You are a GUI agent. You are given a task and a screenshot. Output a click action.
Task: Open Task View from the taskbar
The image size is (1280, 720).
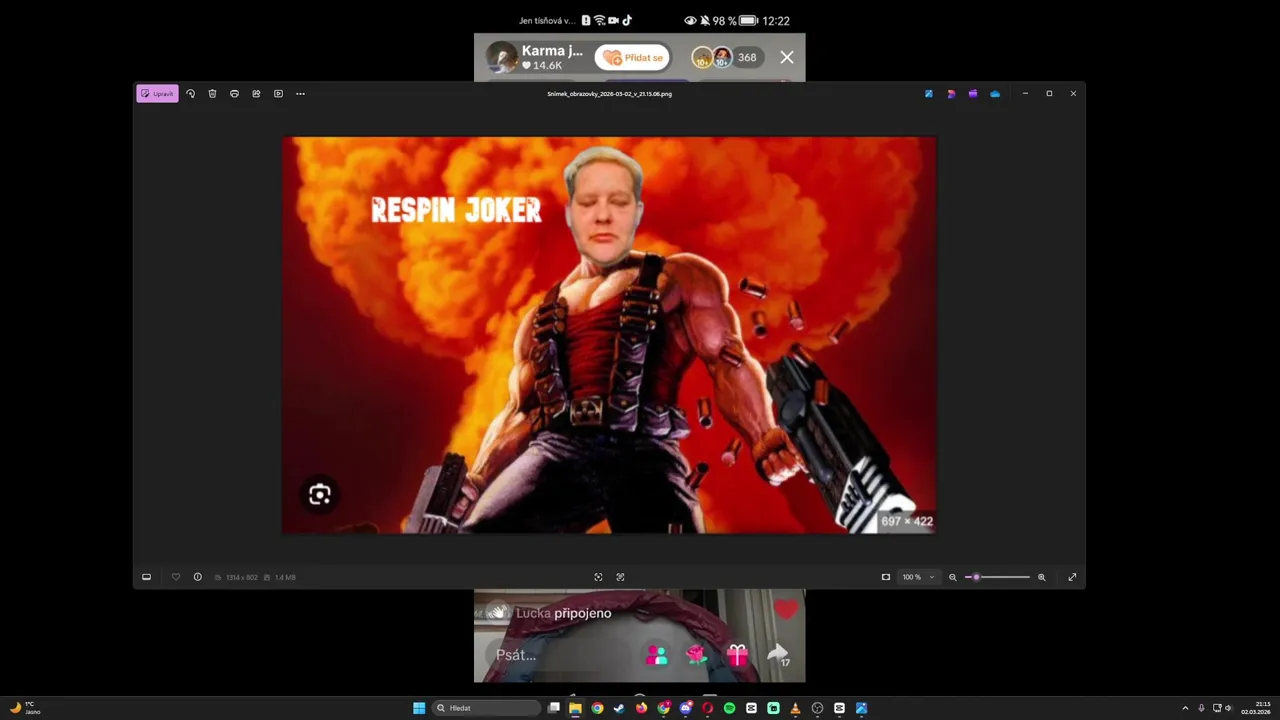(x=553, y=708)
